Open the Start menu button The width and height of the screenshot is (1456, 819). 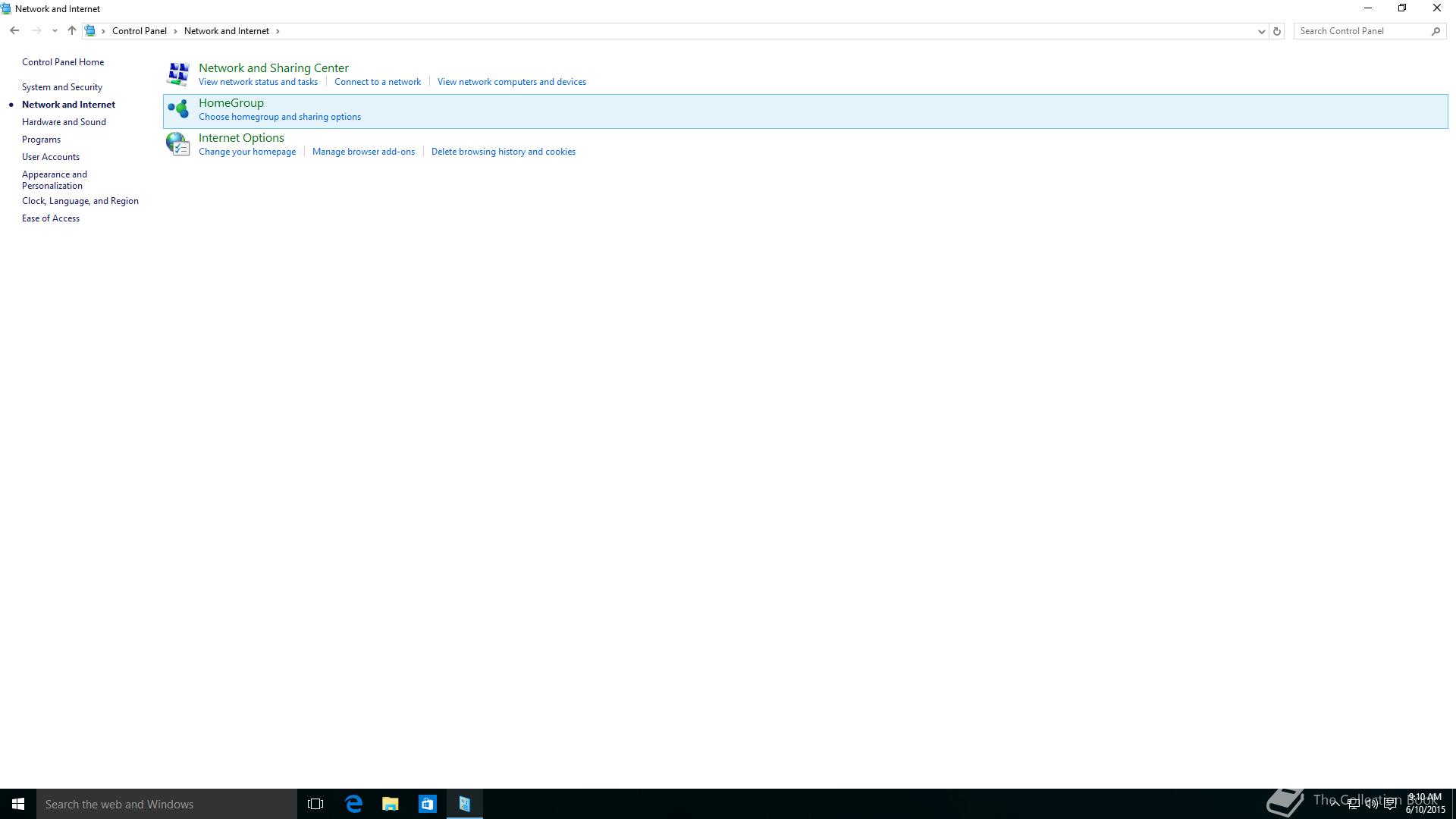pos(18,804)
